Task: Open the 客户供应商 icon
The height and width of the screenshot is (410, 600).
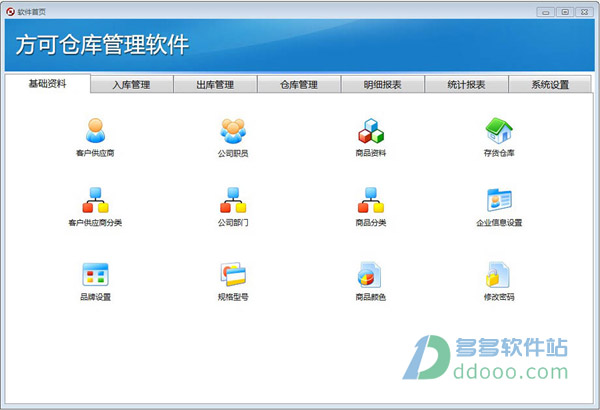Action: point(95,131)
